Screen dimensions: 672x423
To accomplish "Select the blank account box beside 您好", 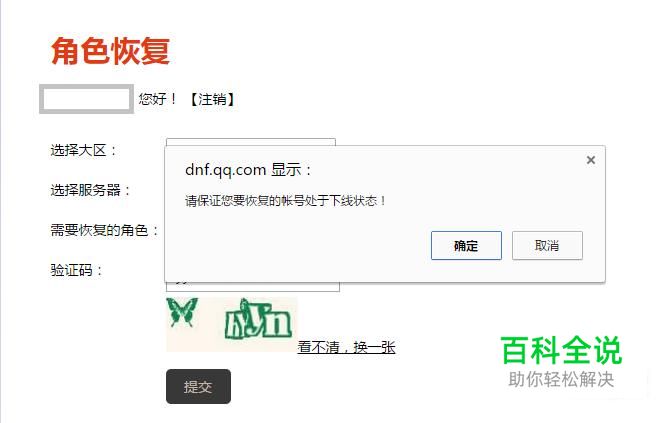I will (87, 99).
